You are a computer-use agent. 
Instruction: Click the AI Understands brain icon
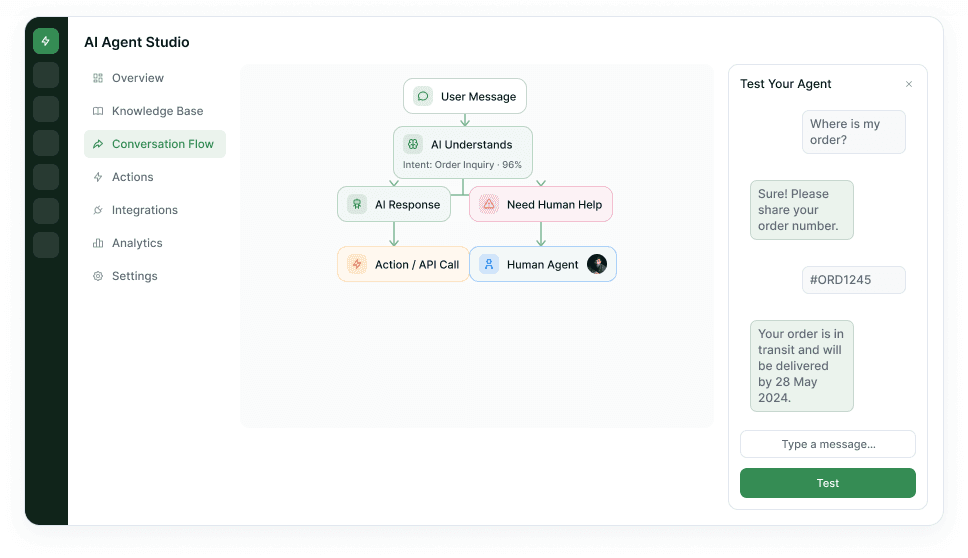[413, 144]
